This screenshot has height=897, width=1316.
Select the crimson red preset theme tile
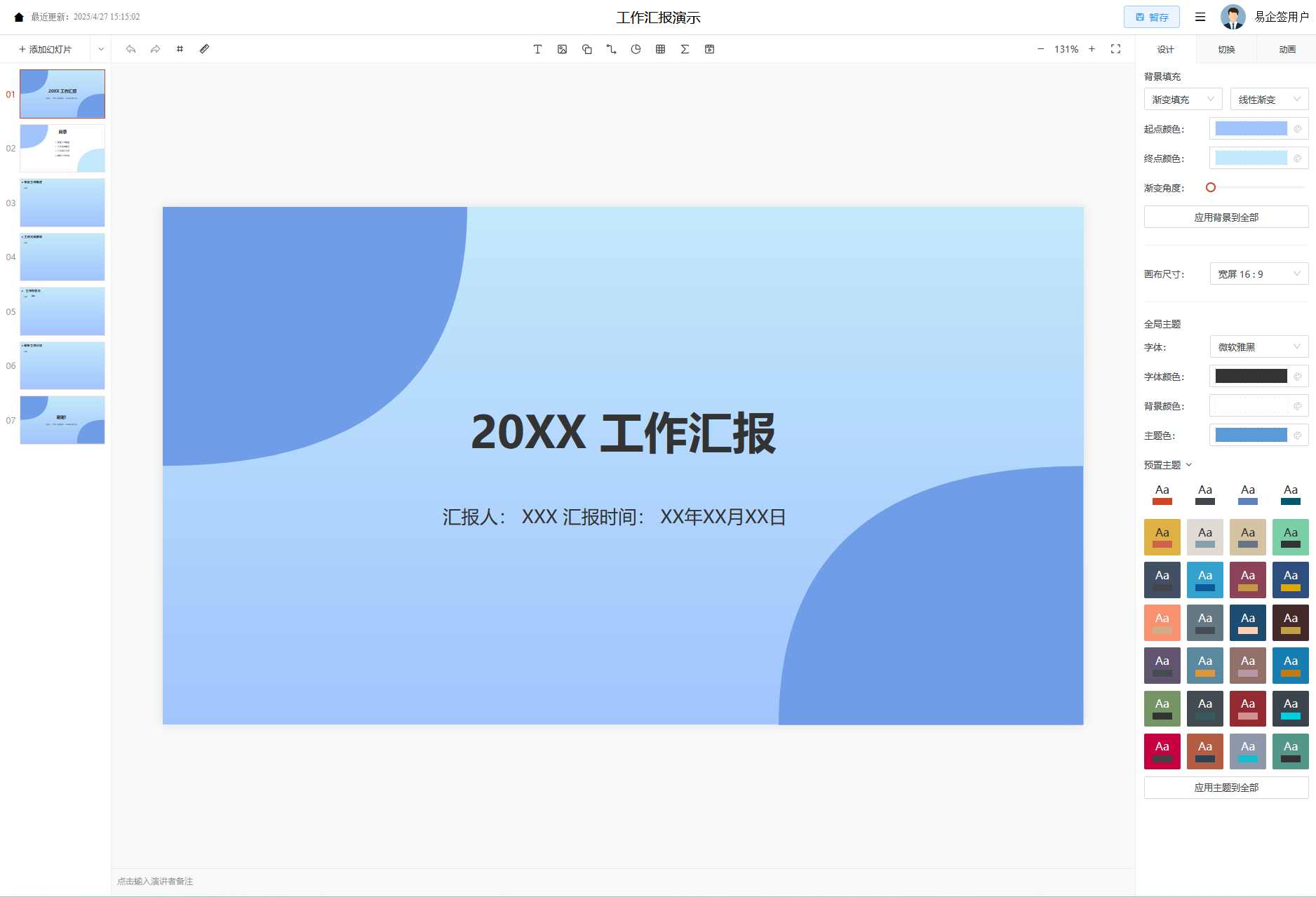click(1162, 751)
